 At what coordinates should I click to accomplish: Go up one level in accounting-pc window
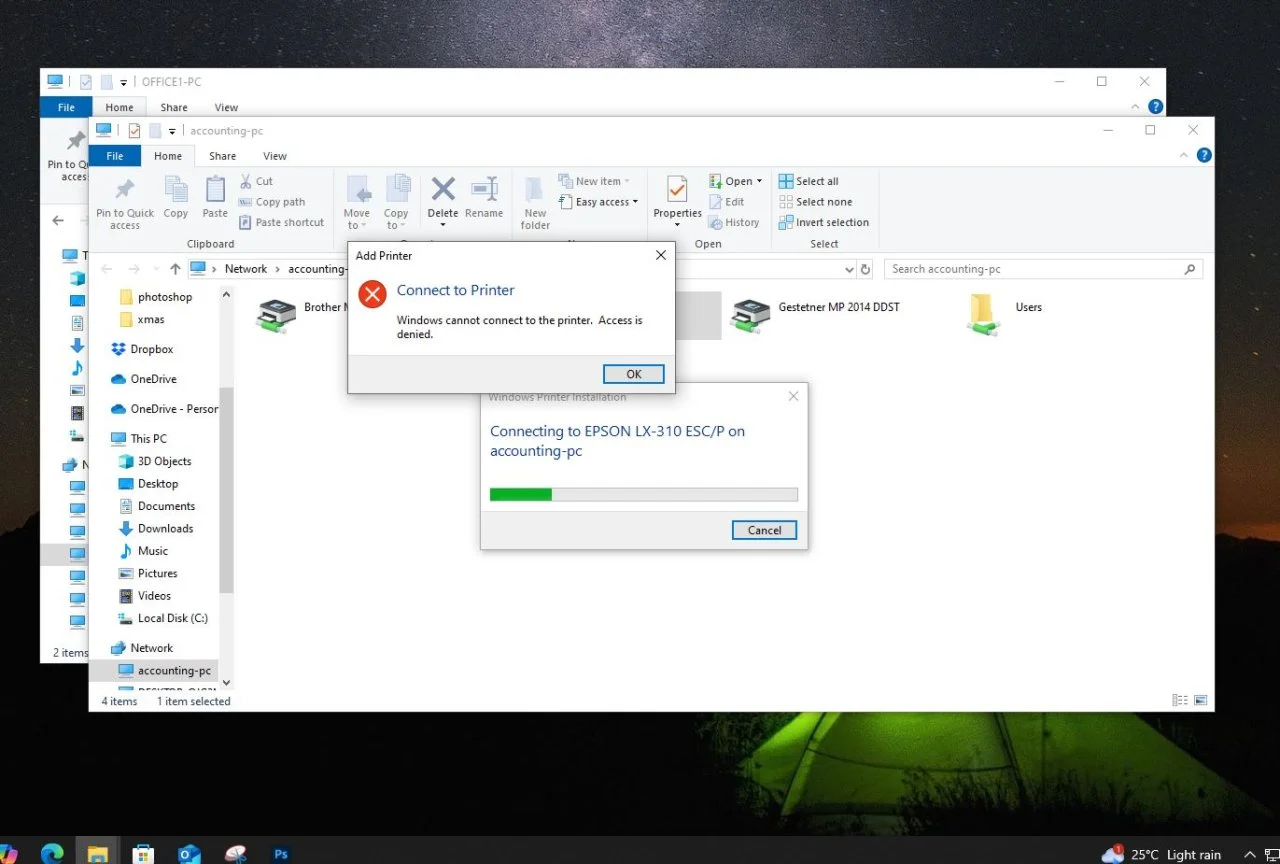pos(175,269)
